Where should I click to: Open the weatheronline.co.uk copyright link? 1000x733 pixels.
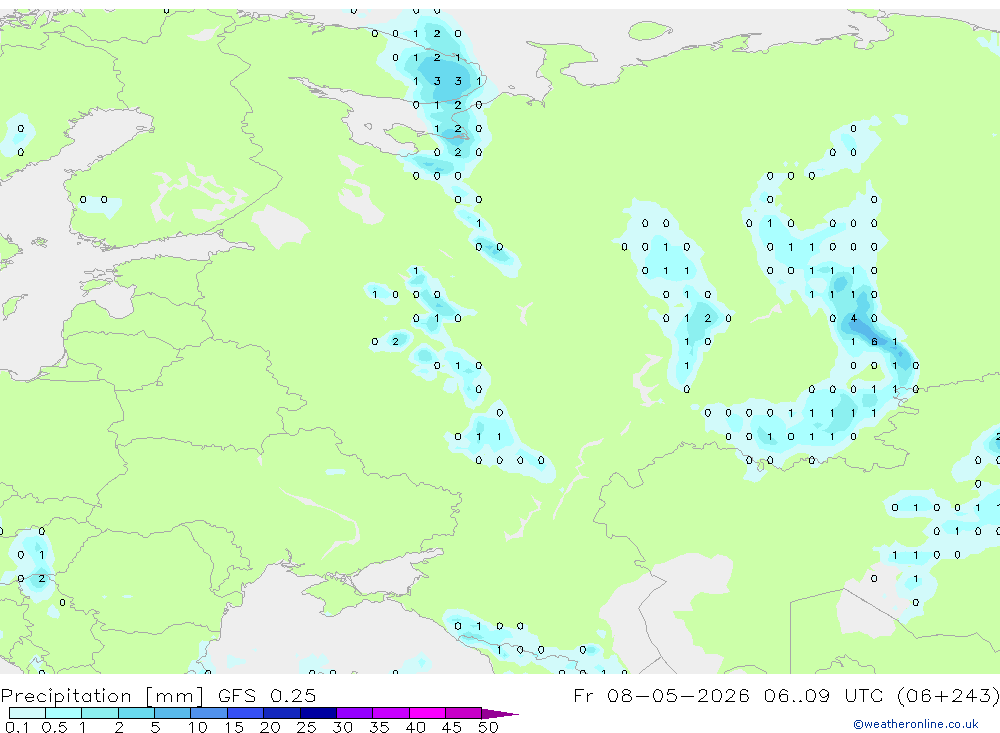coord(915,724)
